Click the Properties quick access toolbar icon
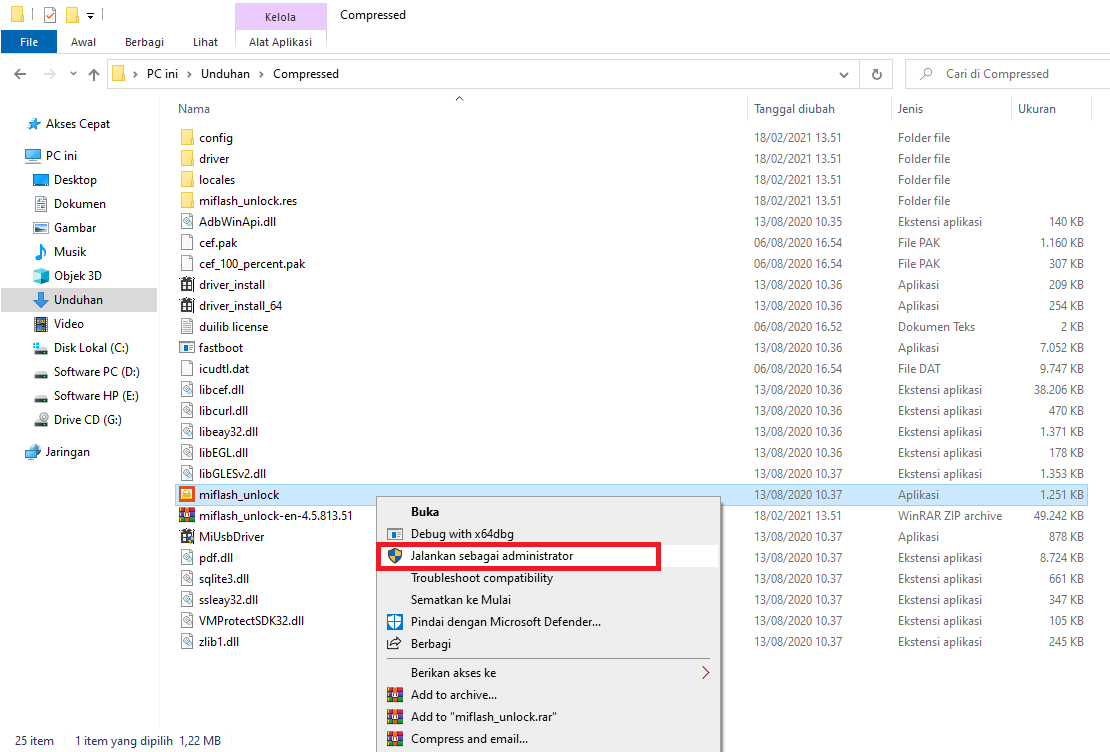 click(50, 14)
